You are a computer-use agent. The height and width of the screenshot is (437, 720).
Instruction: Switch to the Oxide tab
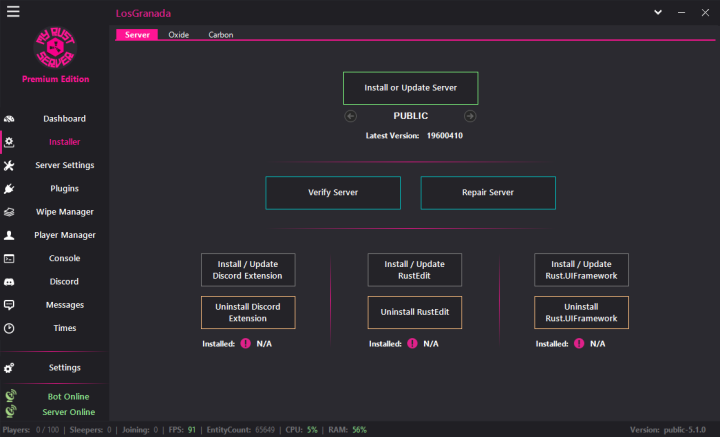179,35
